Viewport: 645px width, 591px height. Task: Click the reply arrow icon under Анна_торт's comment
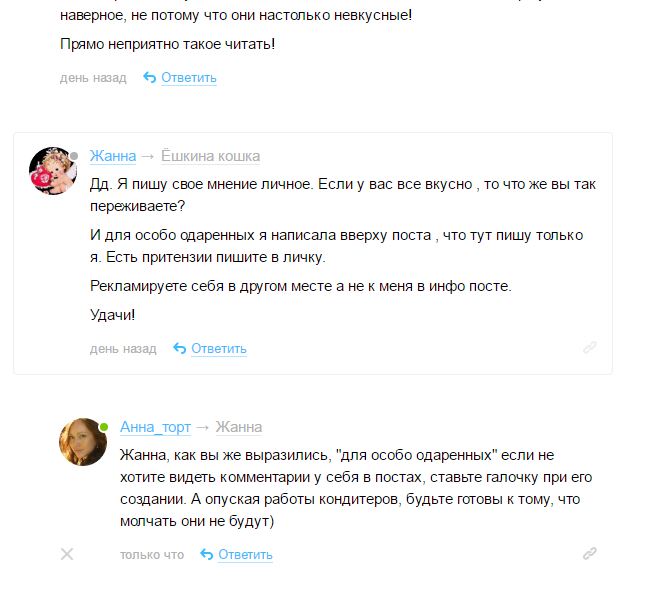207,555
